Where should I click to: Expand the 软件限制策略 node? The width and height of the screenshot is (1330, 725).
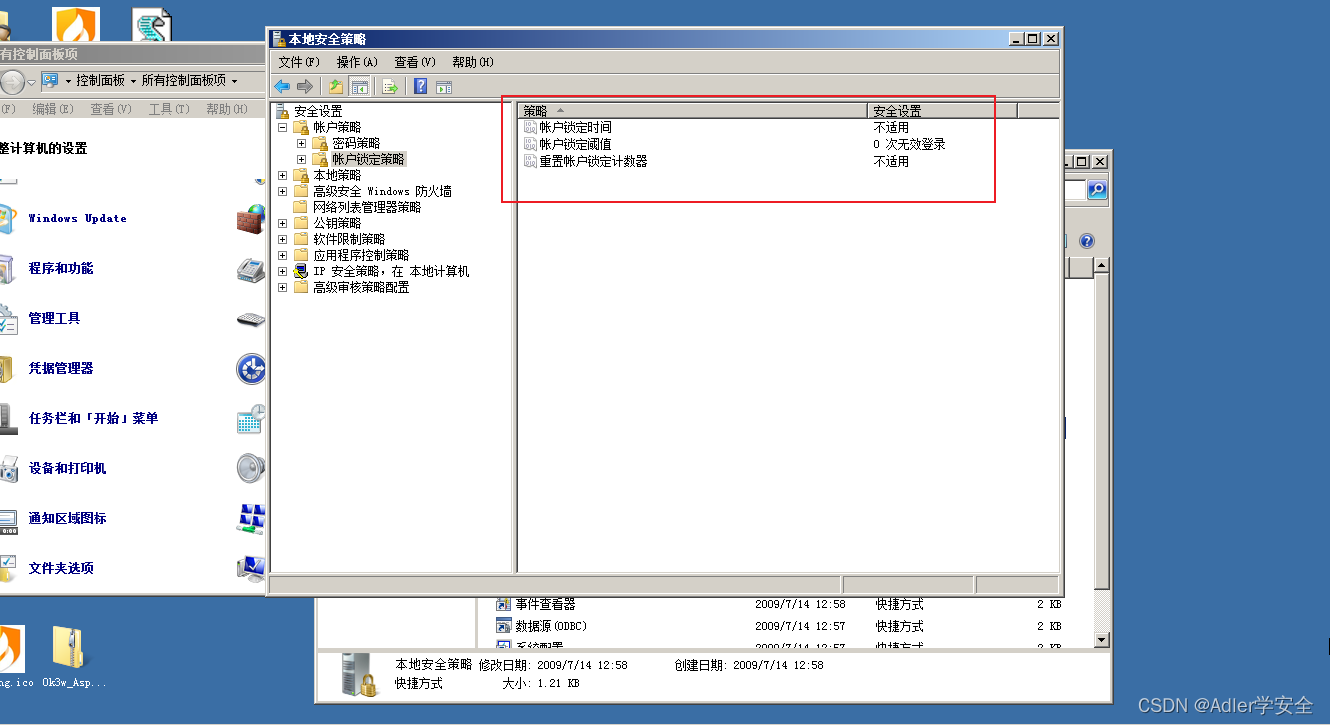pos(283,239)
